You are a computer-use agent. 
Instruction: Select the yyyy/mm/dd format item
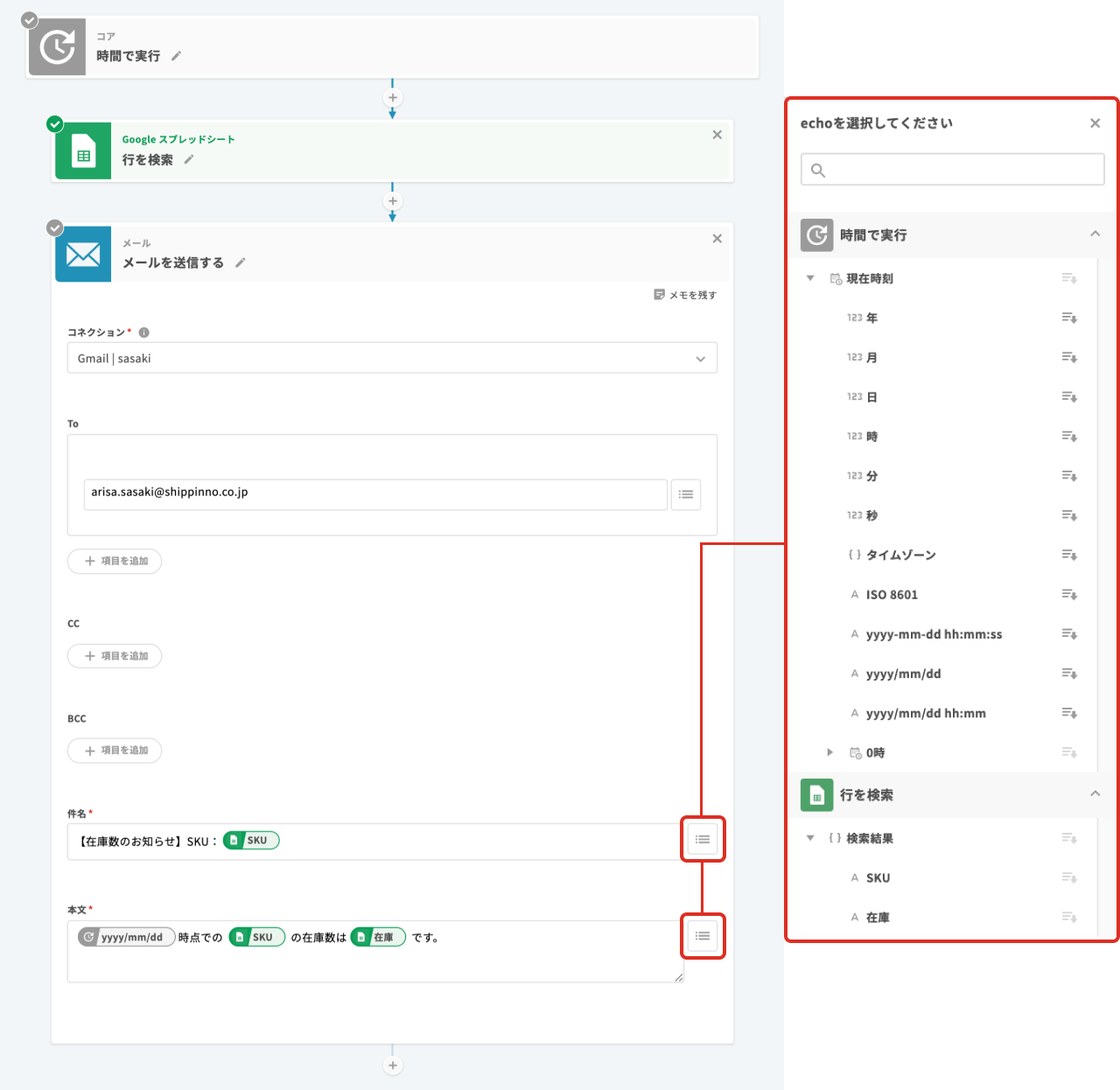pyautogui.click(x=903, y=674)
